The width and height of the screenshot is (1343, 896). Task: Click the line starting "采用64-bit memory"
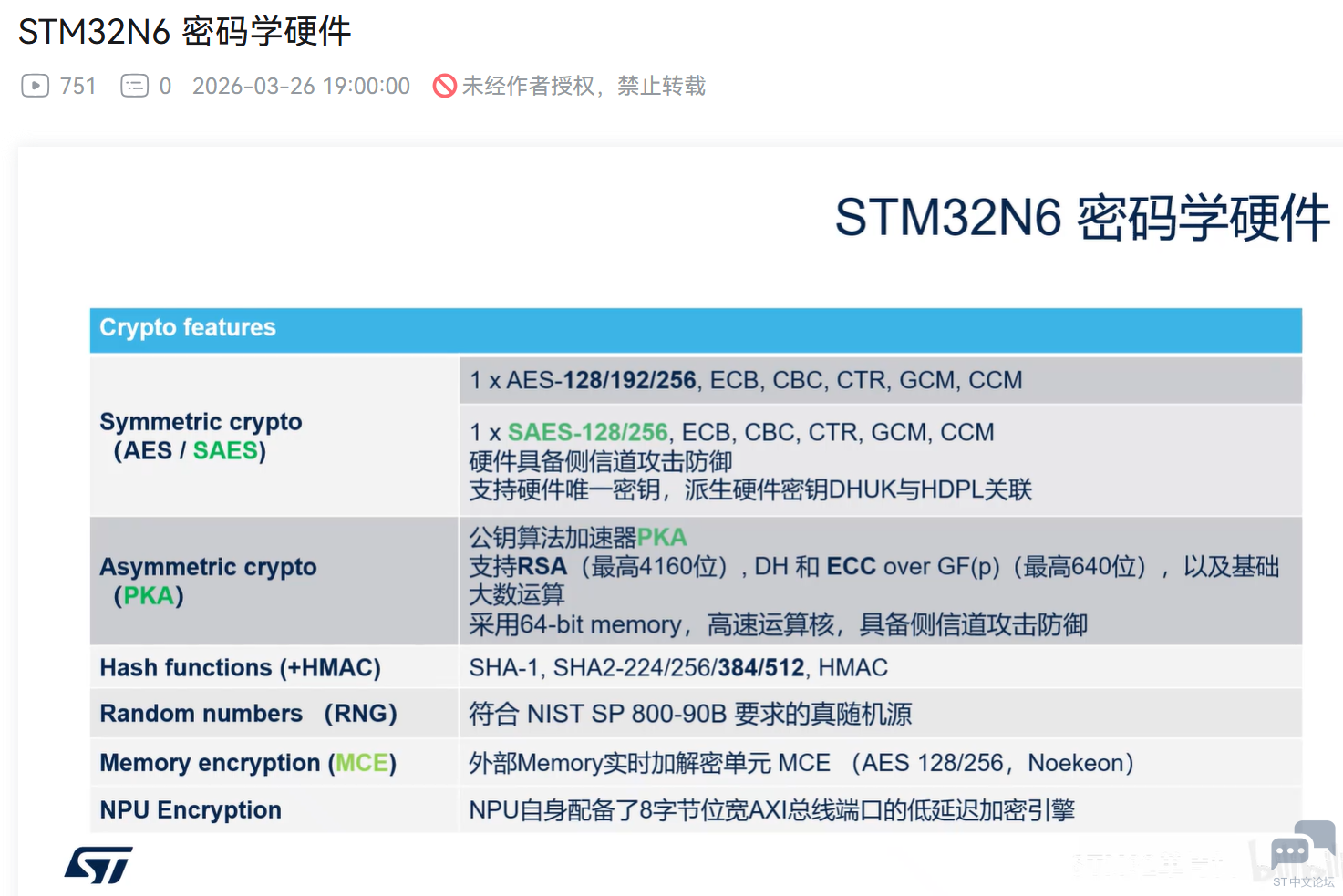[x=779, y=624]
